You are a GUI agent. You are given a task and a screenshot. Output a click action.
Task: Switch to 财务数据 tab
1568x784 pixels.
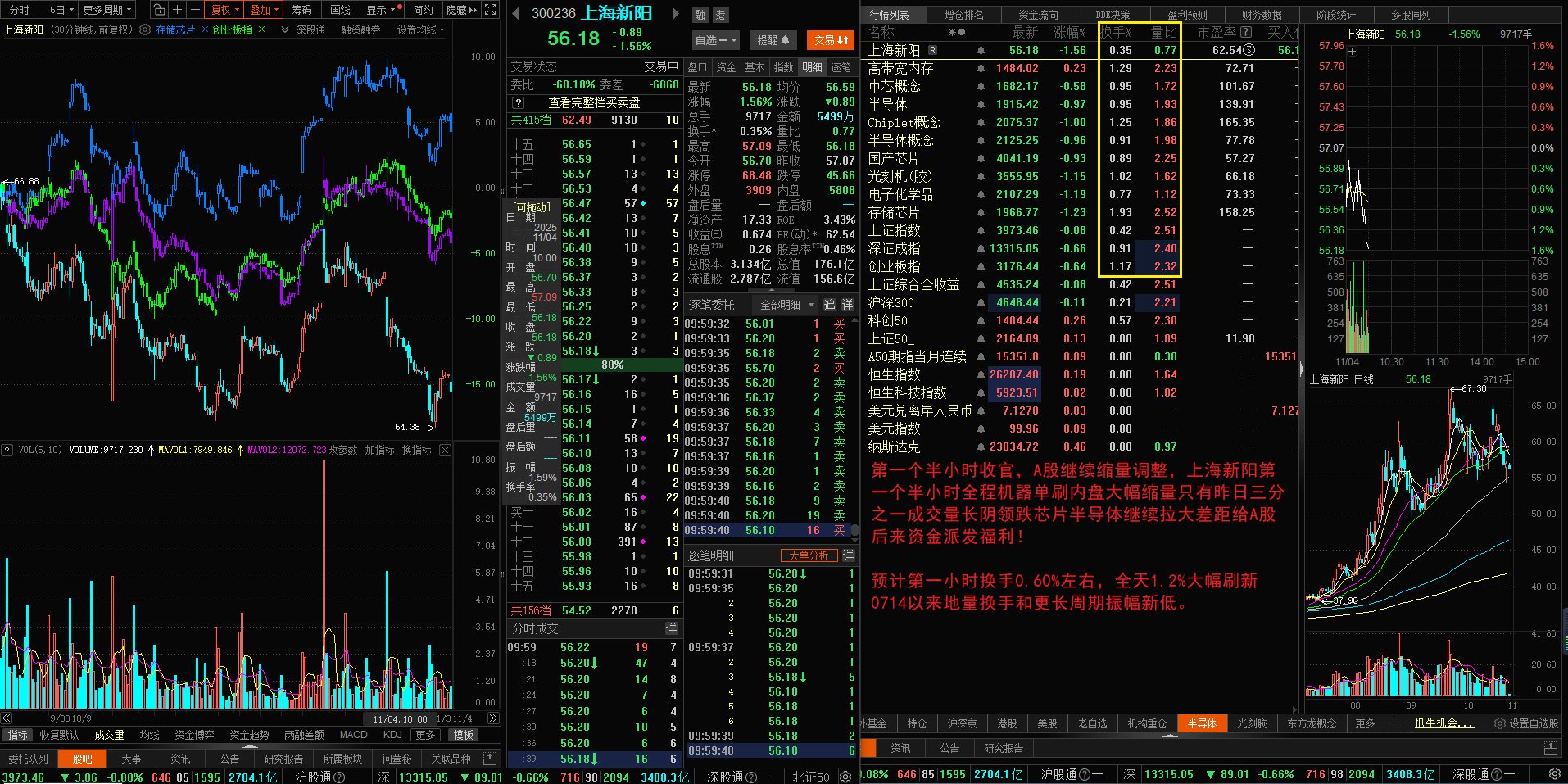click(x=1262, y=15)
